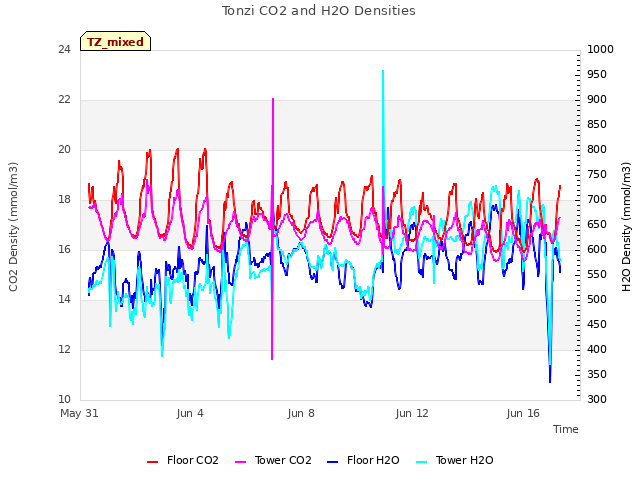Click the Floor CO2 legend entry
640x480 pixels.
[183, 461]
